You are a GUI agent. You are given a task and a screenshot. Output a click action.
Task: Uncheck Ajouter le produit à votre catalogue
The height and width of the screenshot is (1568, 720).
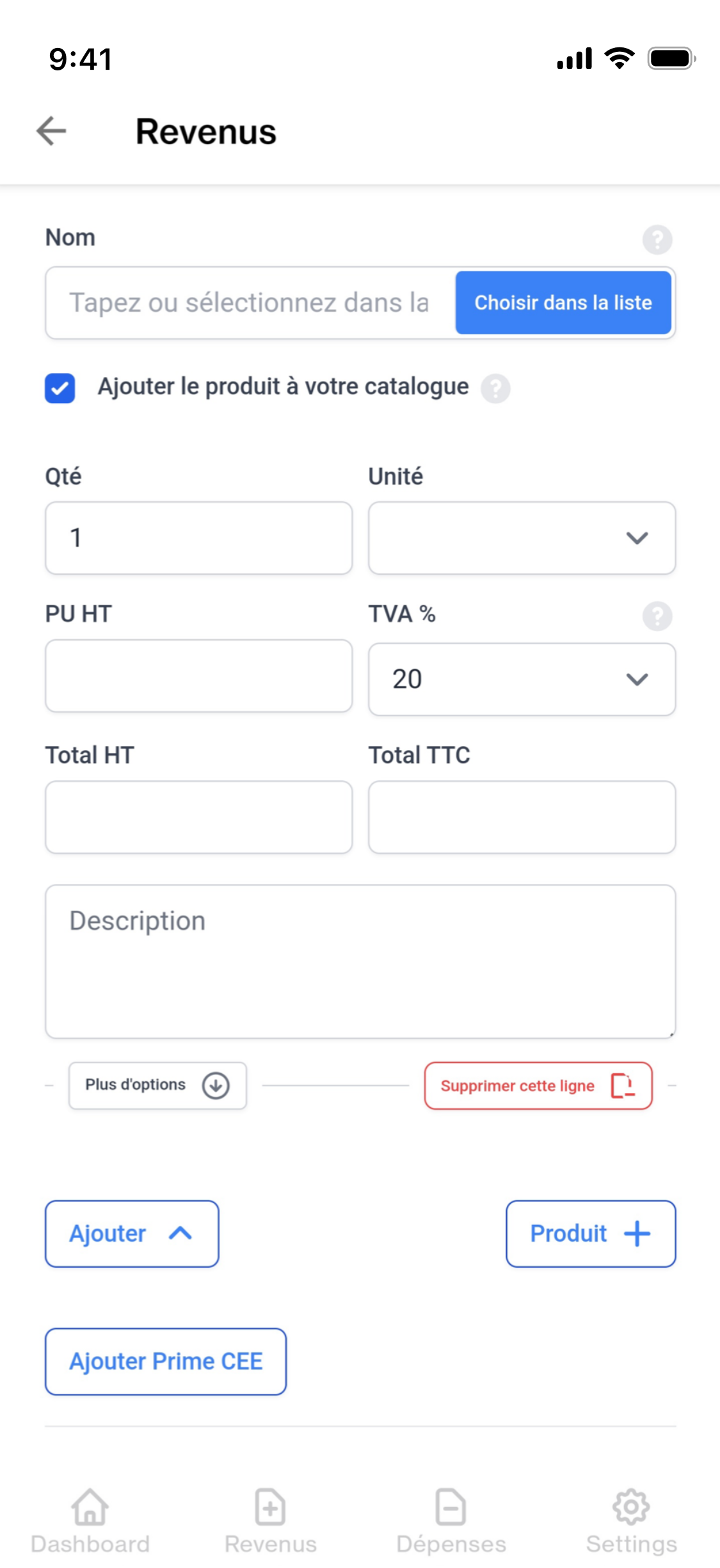[x=58, y=387]
